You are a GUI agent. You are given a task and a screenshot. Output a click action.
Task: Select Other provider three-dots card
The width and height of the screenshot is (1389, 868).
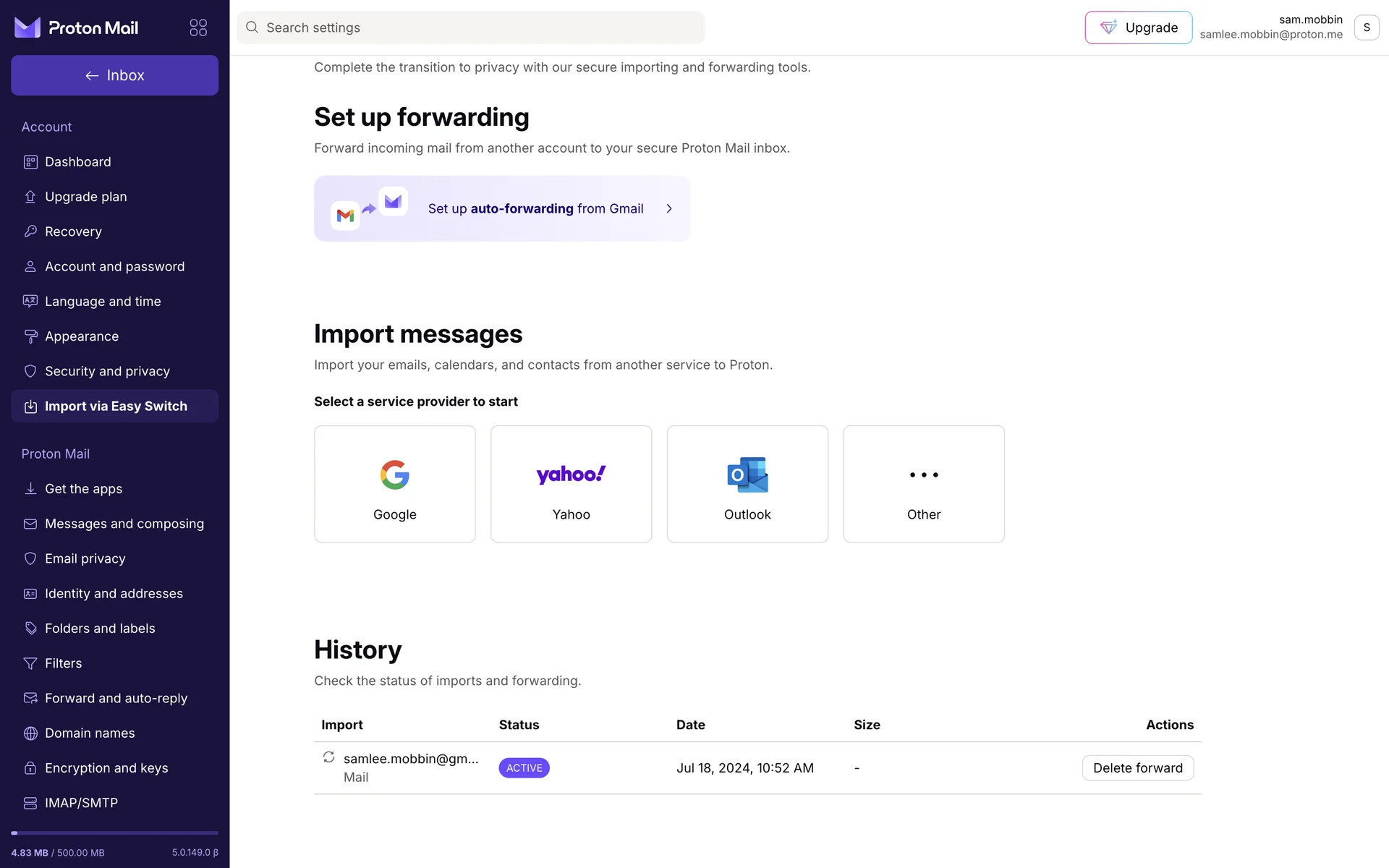click(x=923, y=483)
